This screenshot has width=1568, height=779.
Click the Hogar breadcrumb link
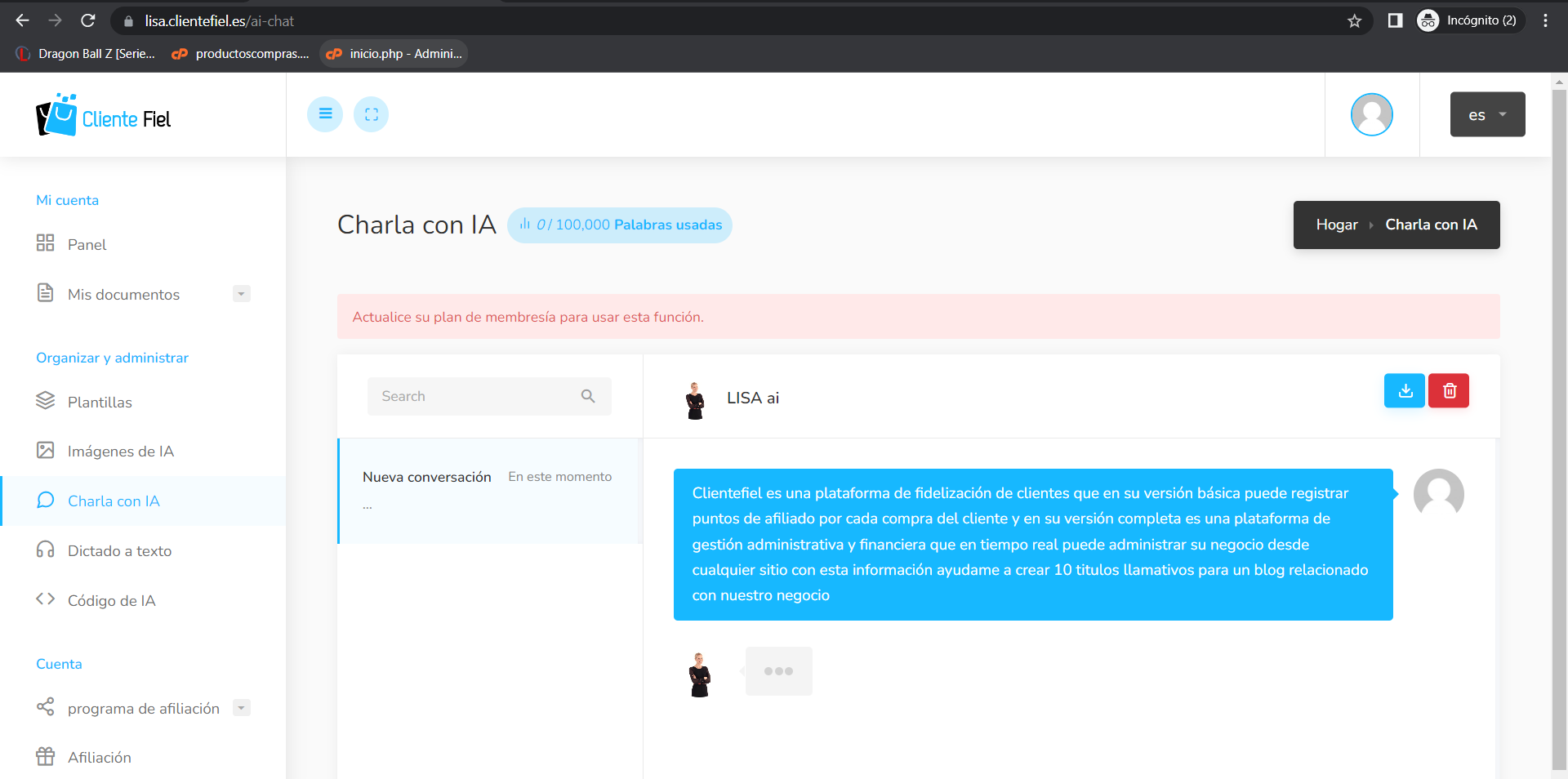click(1337, 225)
